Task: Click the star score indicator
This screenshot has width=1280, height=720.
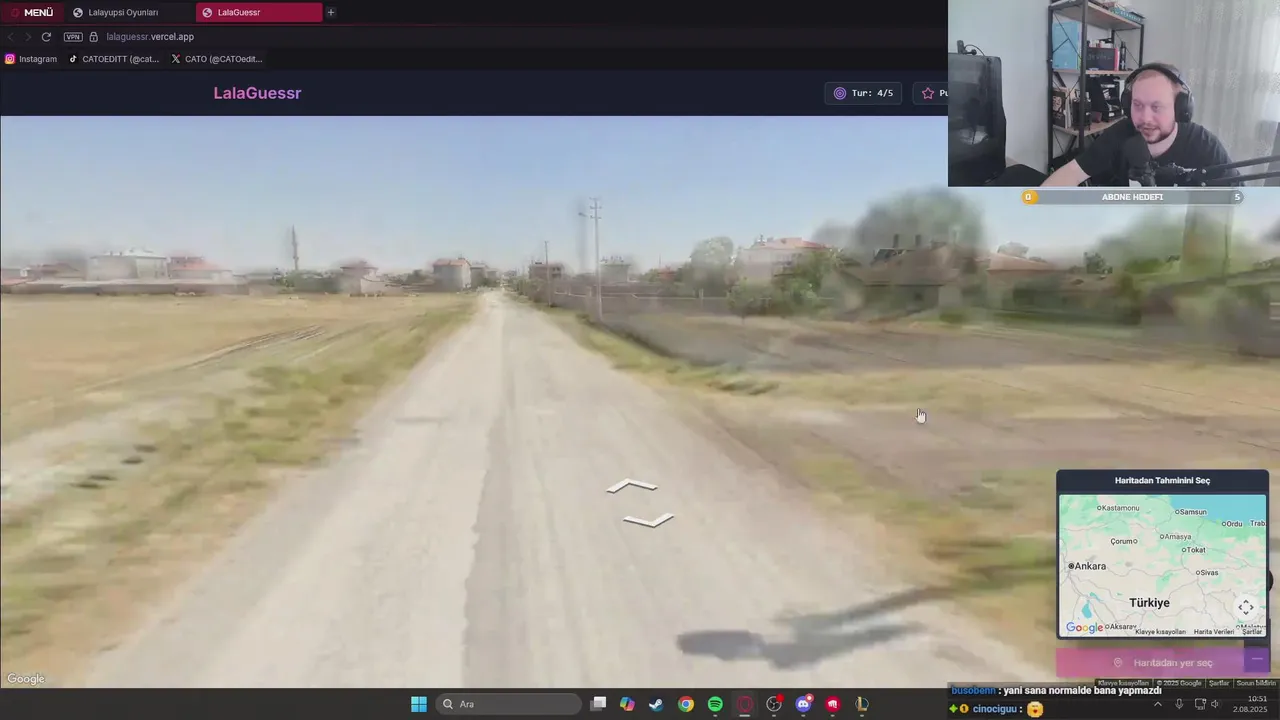Action: 932,93
